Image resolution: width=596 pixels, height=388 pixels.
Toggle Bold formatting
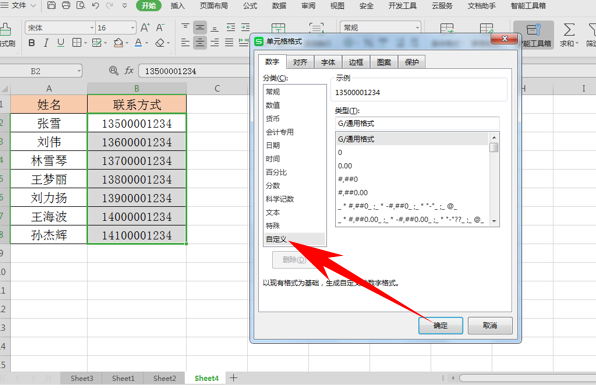(32, 43)
